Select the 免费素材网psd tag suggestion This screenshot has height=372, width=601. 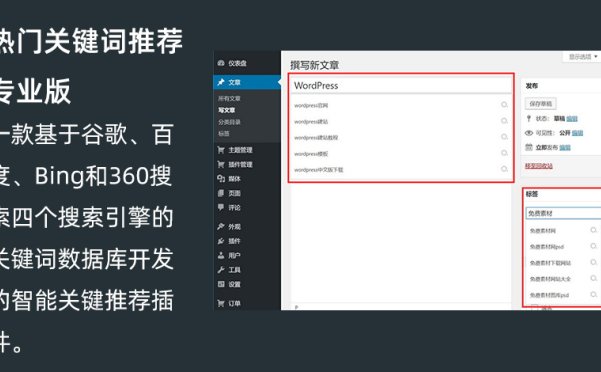[547, 247]
